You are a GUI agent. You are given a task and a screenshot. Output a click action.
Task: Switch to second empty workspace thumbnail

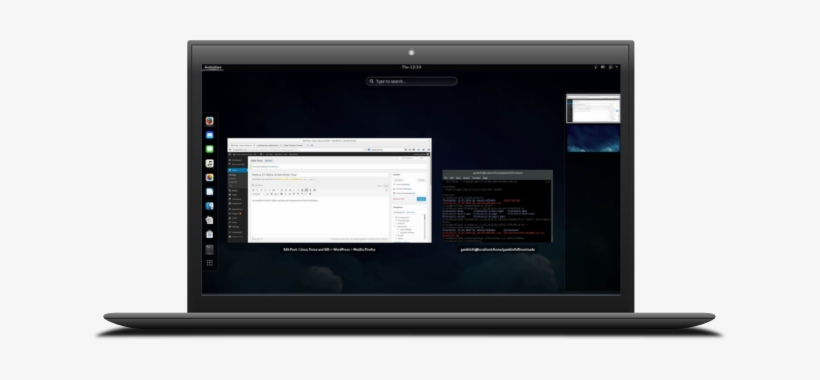pyautogui.click(x=593, y=139)
